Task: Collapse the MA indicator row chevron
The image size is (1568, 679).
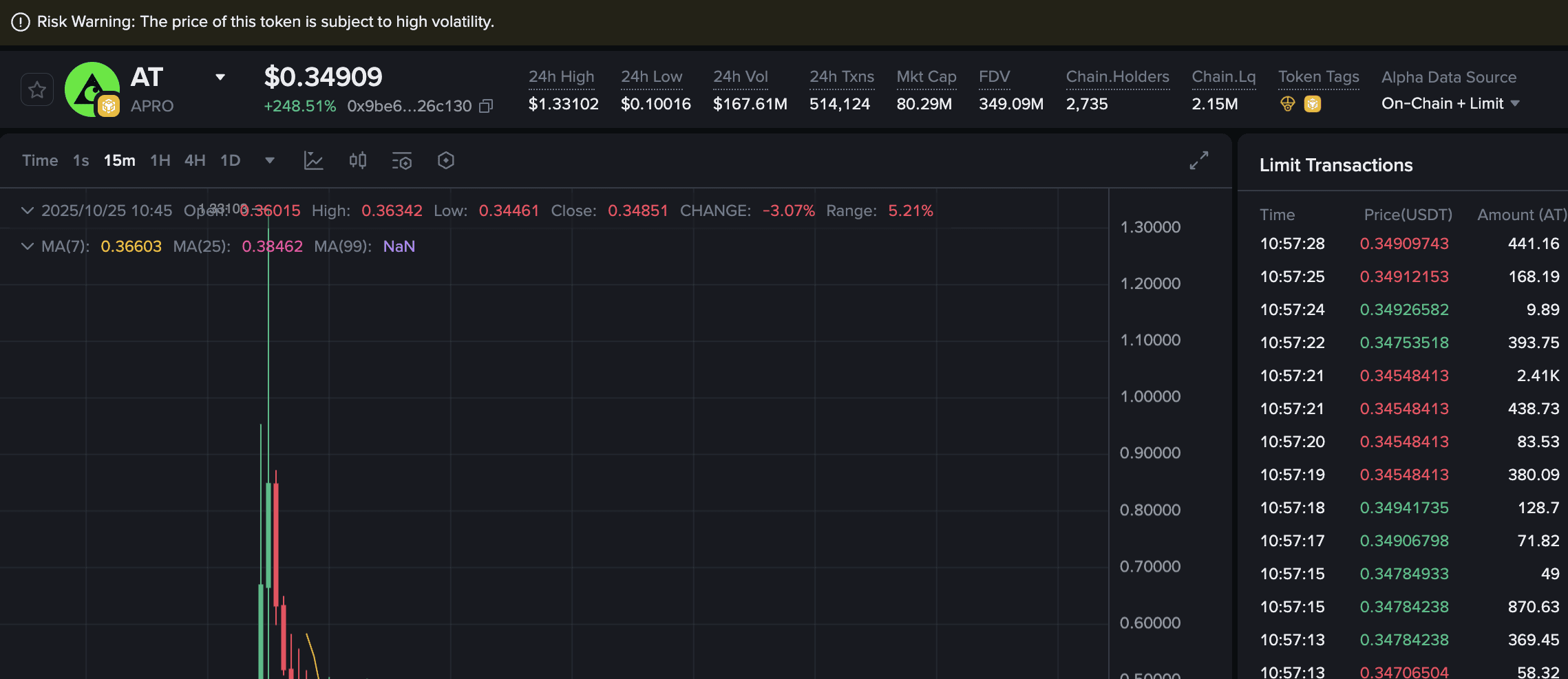Action: click(27, 246)
